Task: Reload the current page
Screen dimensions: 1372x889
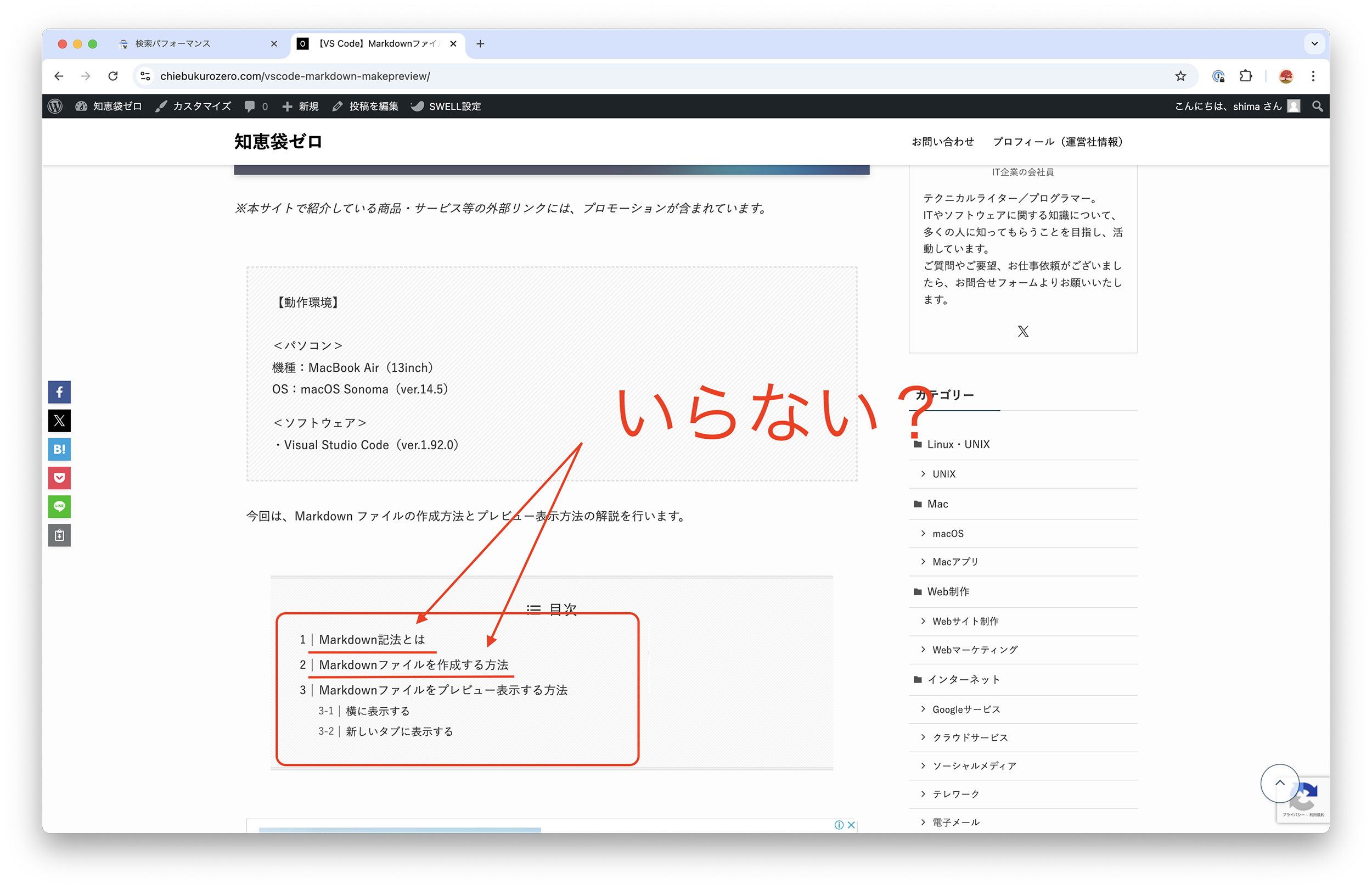Action: (113, 76)
